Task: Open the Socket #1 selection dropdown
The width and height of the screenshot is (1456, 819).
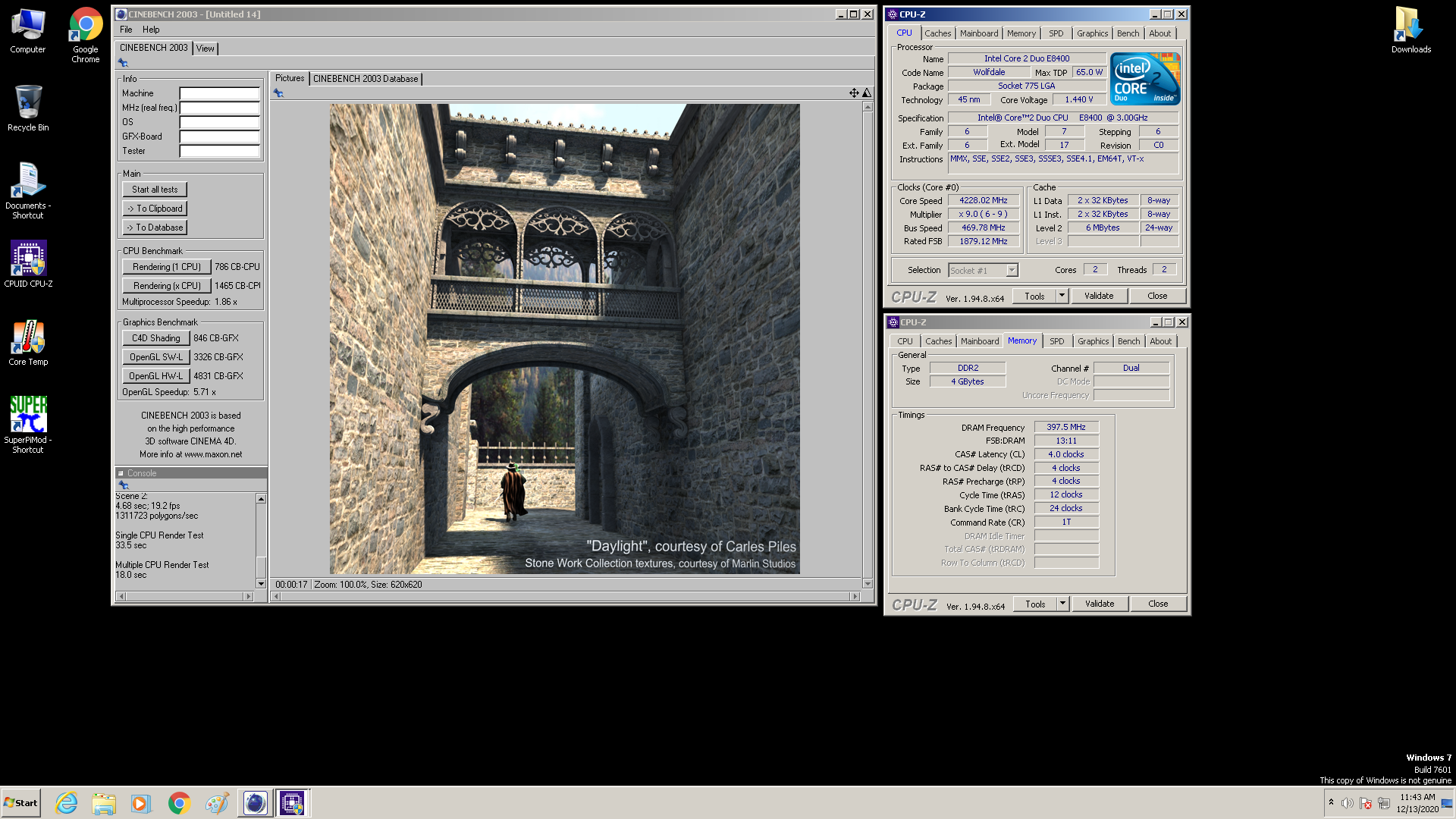Action: coord(983,271)
